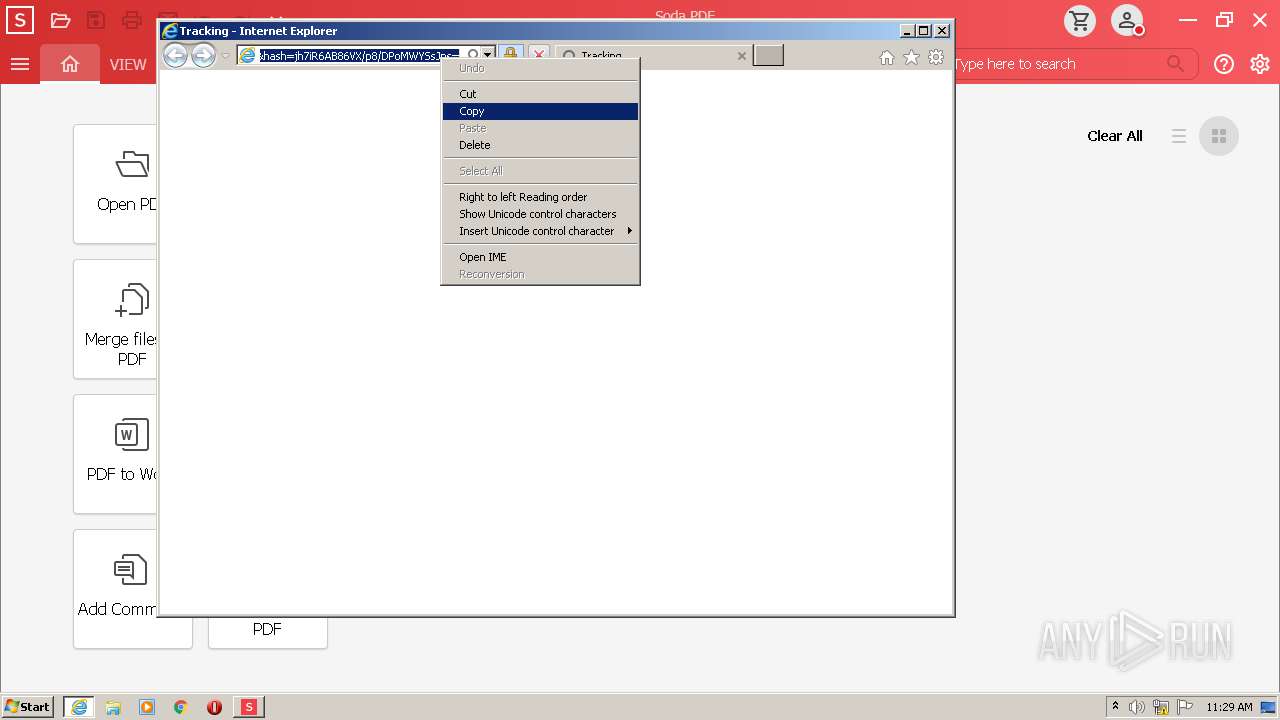Image resolution: width=1280 pixels, height=720 pixels.
Task: Choose Delete from the context menu
Action: [x=540, y=145]
